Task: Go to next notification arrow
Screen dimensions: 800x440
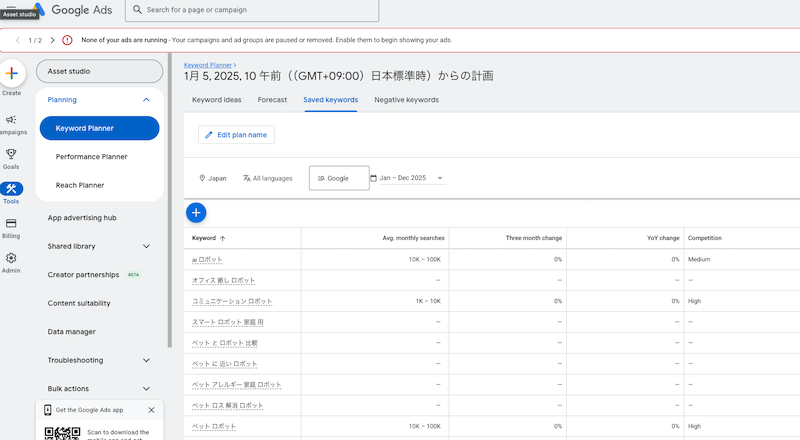Action: (52, 40)
